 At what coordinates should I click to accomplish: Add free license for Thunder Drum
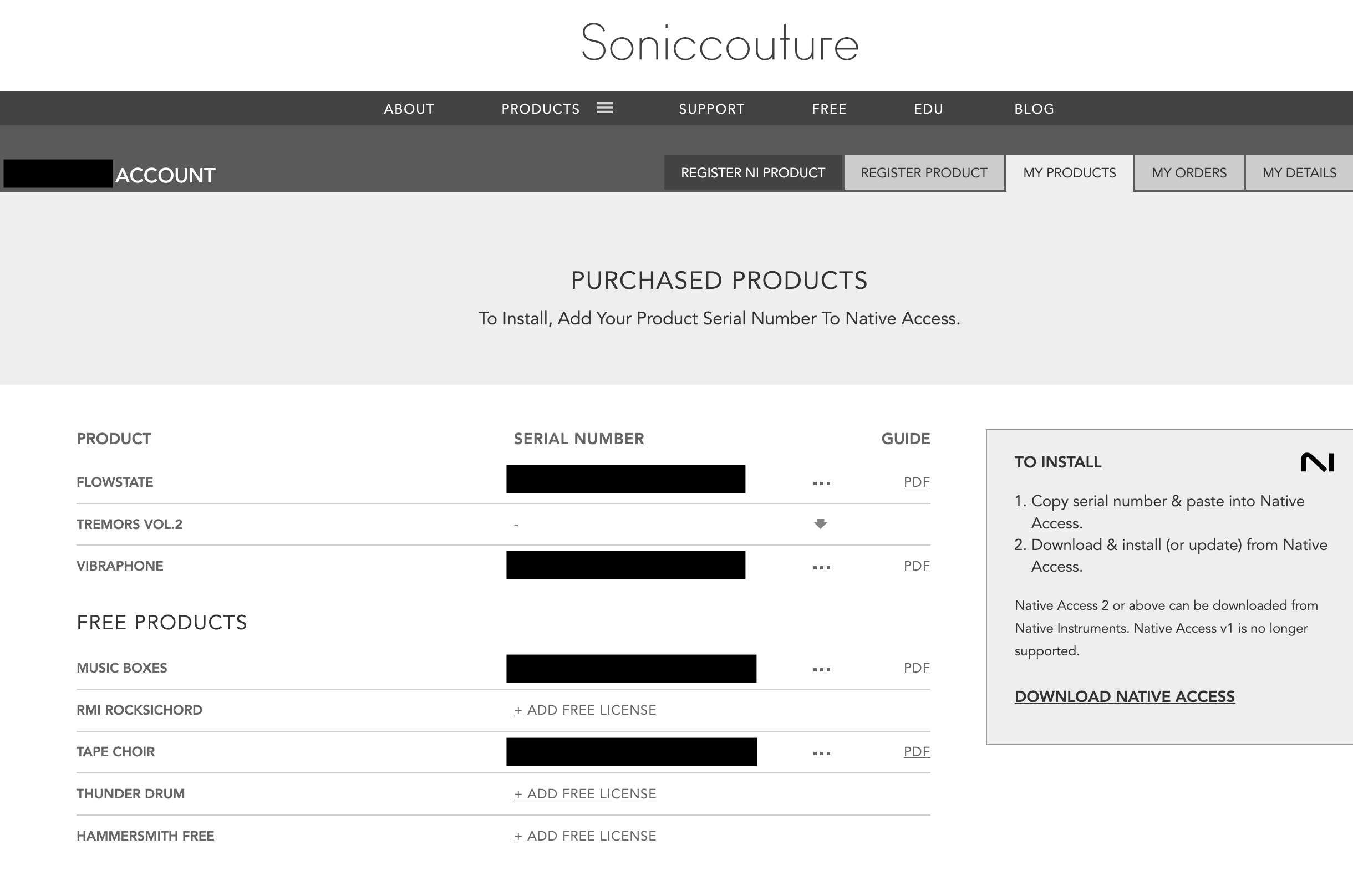point(584,794)
